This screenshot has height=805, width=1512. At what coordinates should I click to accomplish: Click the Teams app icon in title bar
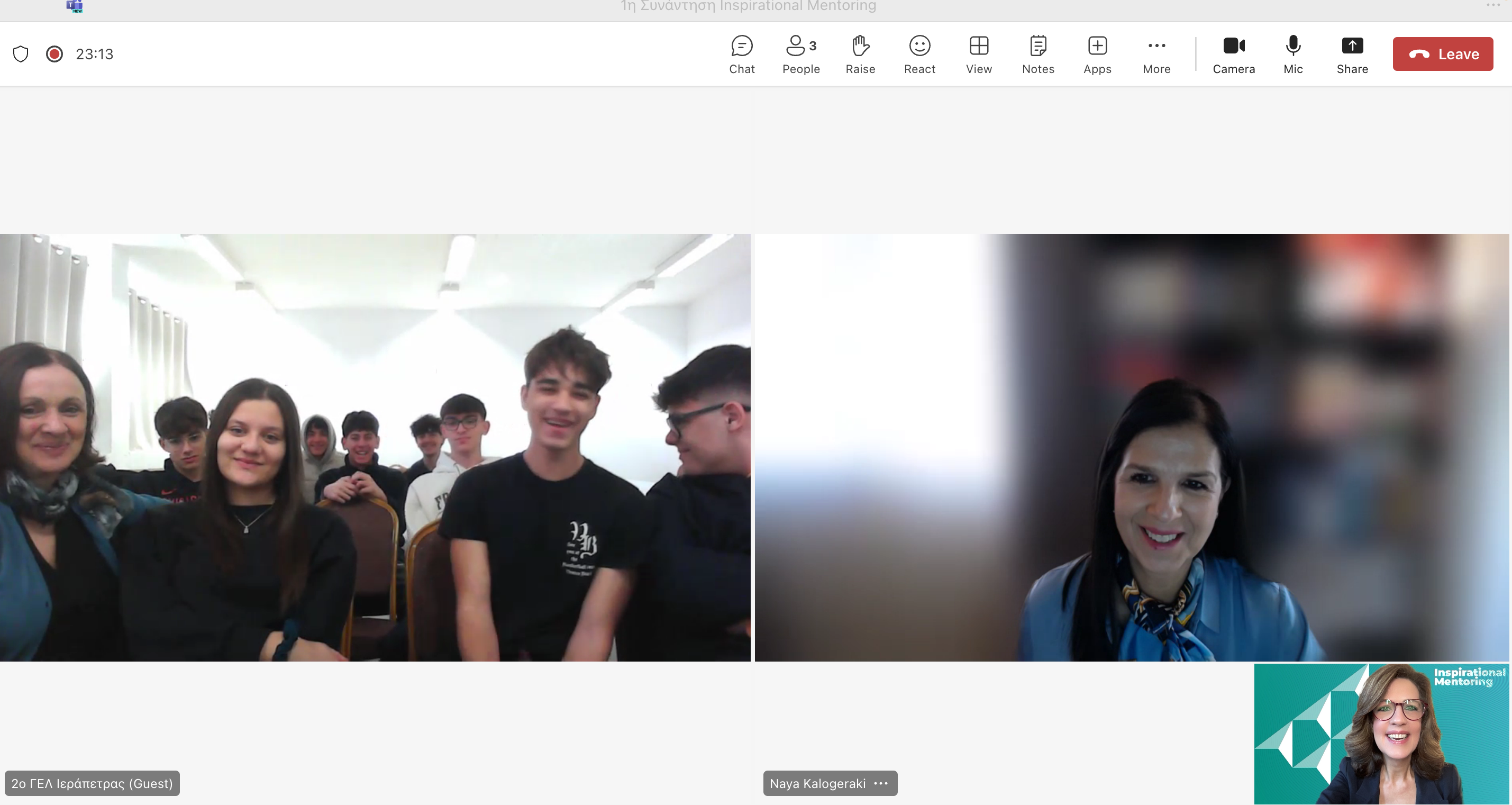tap(75, 6)
